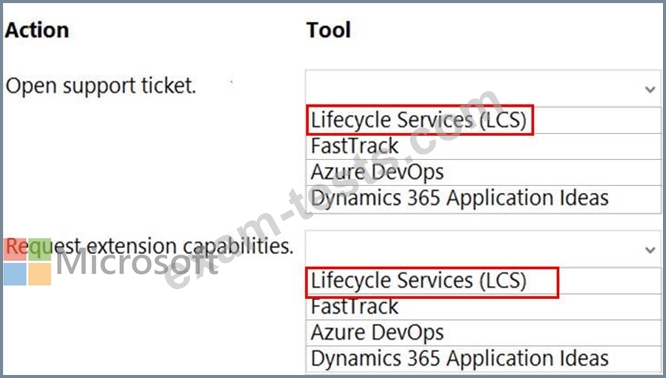Viewport: 666px width, 378px height.
Task: Click the Tool column header
Action: pyautogui.click(x=329, y=30)
